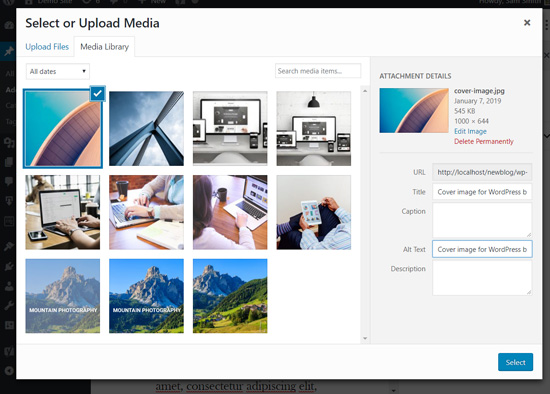
Task: Select the laptop typing at desk thumbnail
Action: click(62, 212)
